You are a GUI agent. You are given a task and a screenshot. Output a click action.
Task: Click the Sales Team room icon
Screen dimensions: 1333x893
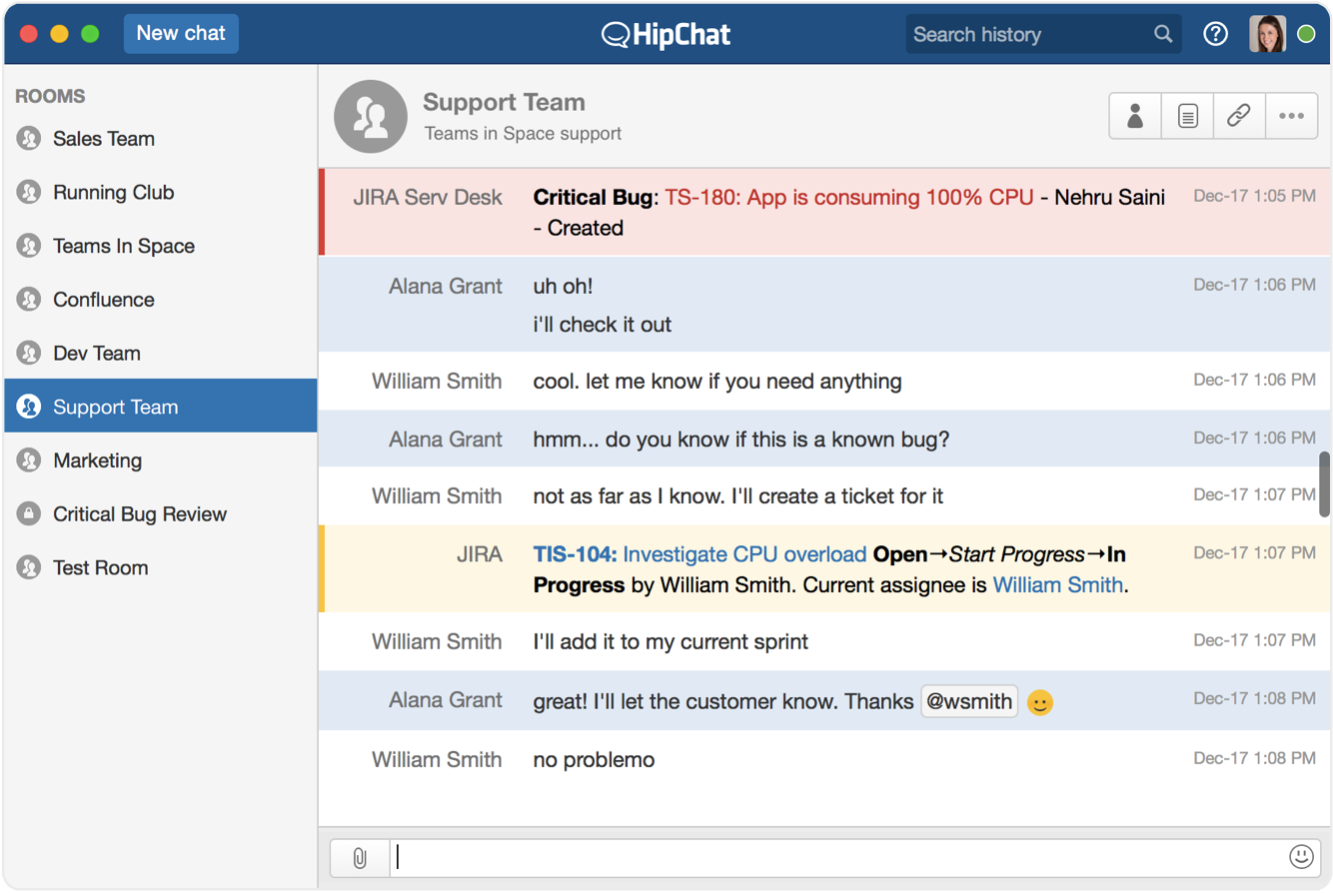[29, 139]
